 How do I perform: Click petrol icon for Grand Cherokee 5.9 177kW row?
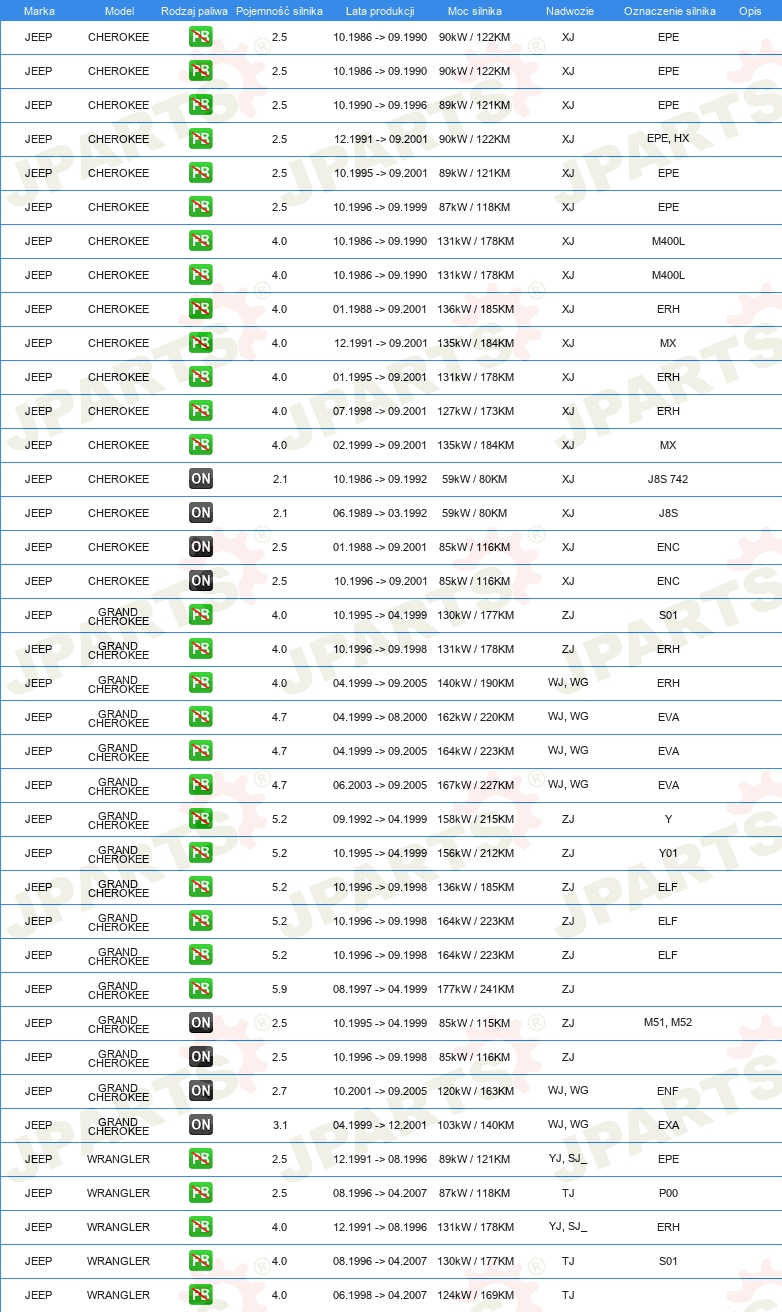(200, 989)
